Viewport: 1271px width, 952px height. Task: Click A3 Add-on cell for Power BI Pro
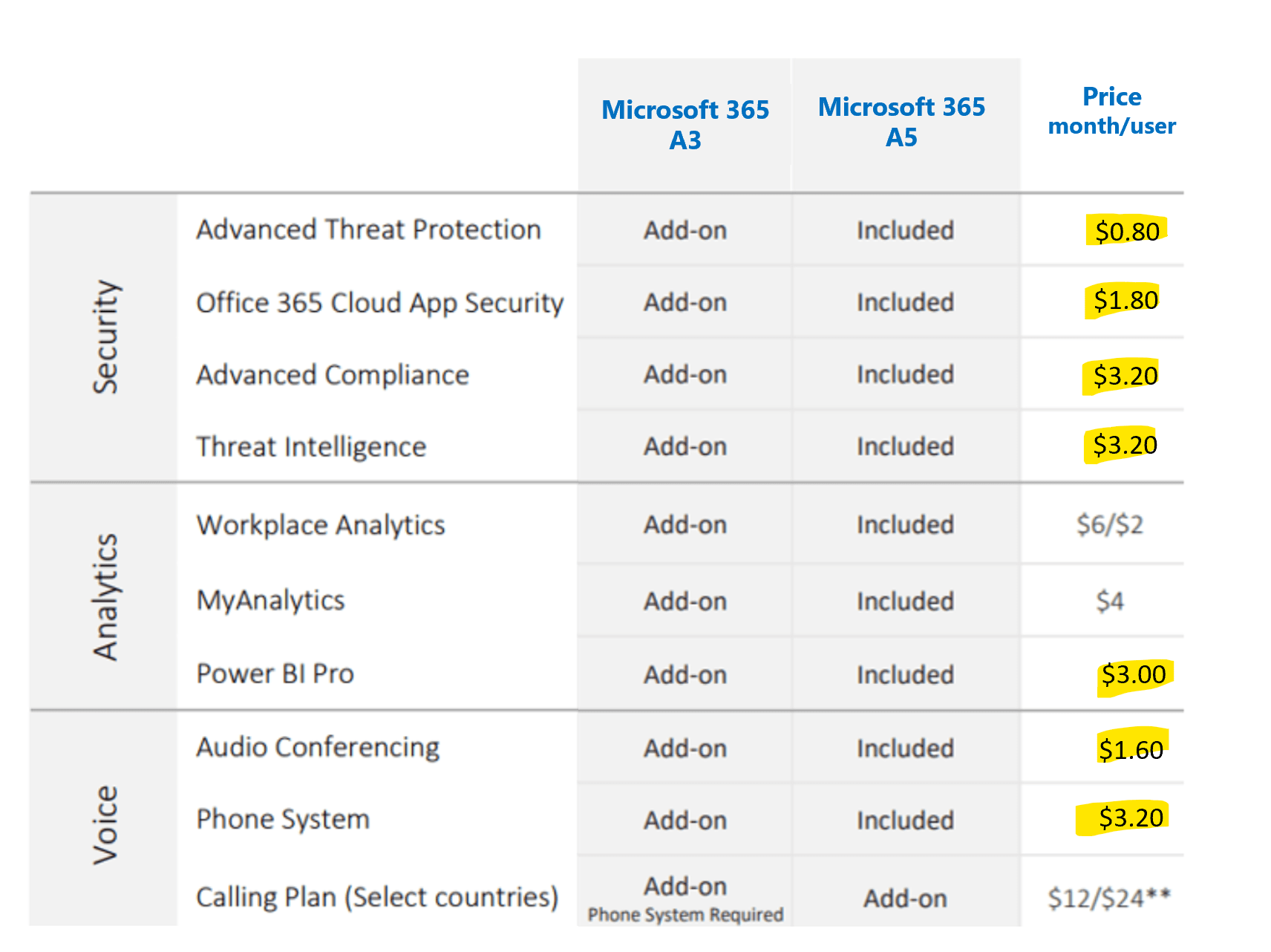[685, 674]
